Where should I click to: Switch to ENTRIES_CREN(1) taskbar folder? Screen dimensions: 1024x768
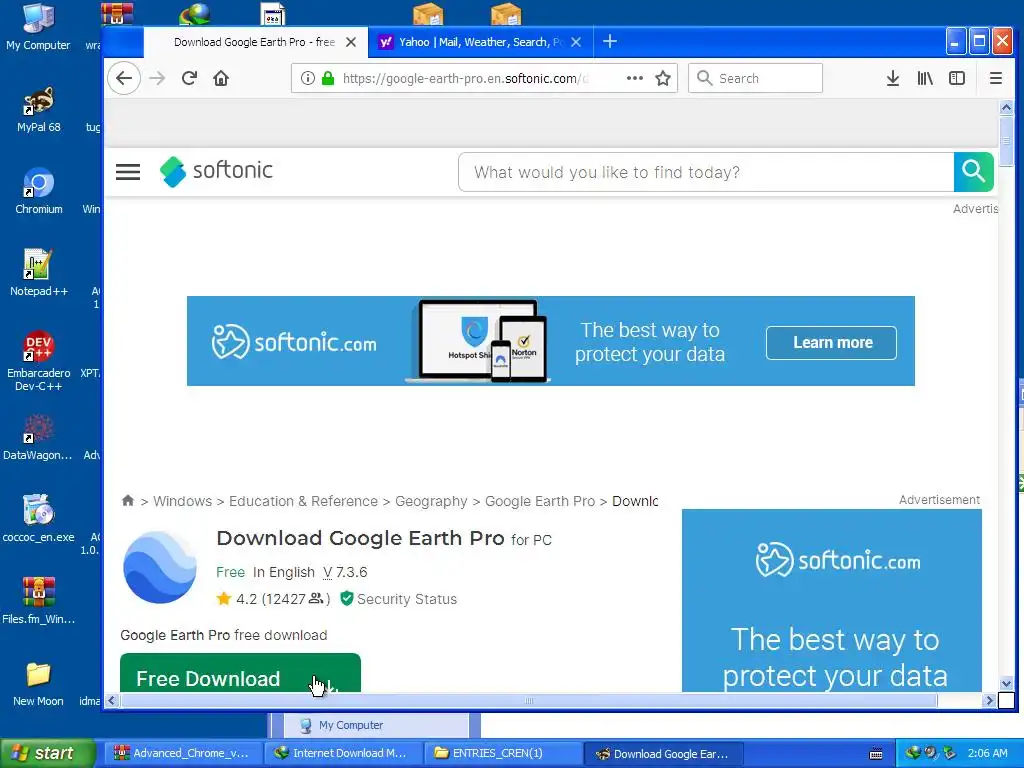[502, 753]
